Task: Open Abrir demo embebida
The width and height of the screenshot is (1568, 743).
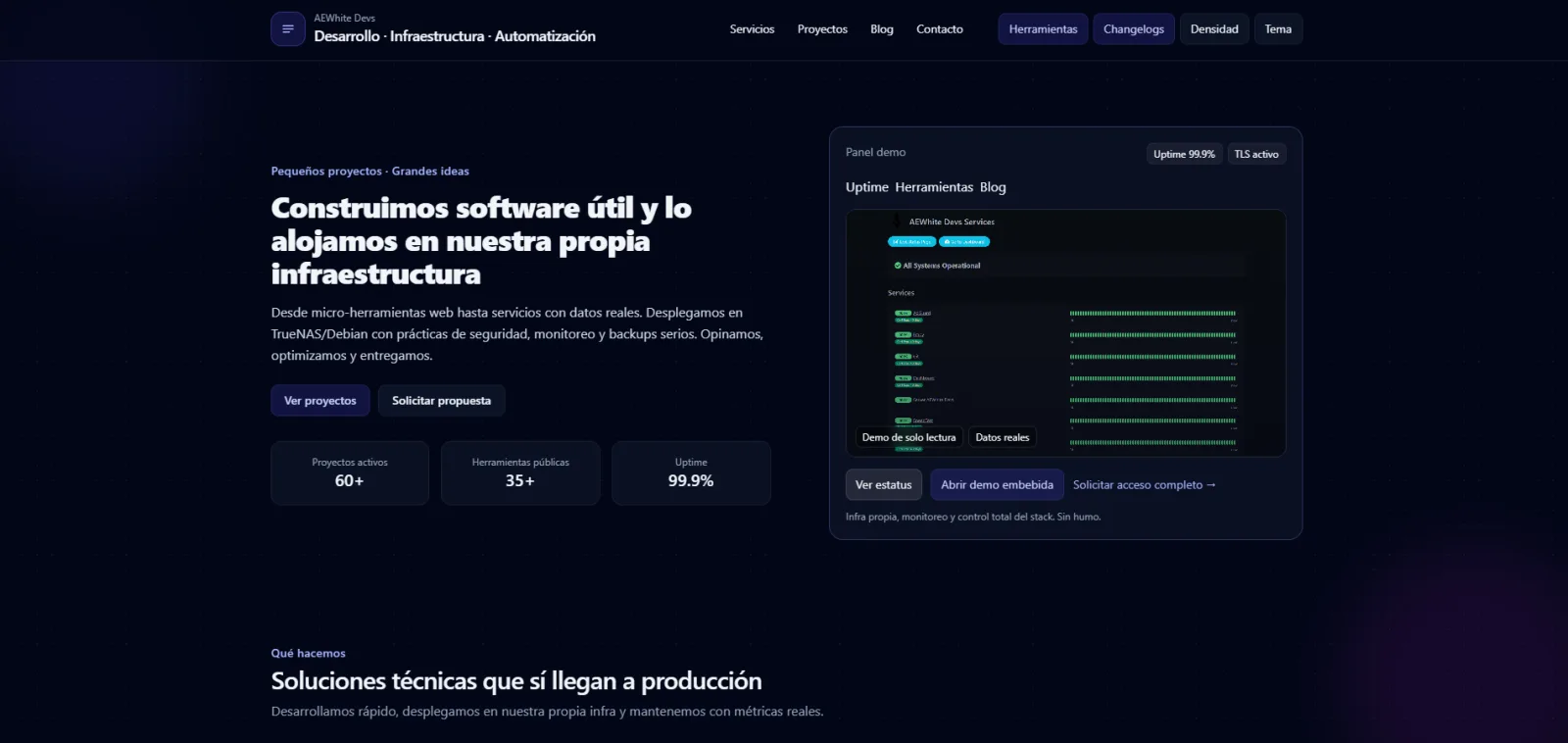Action: (997, 485)
